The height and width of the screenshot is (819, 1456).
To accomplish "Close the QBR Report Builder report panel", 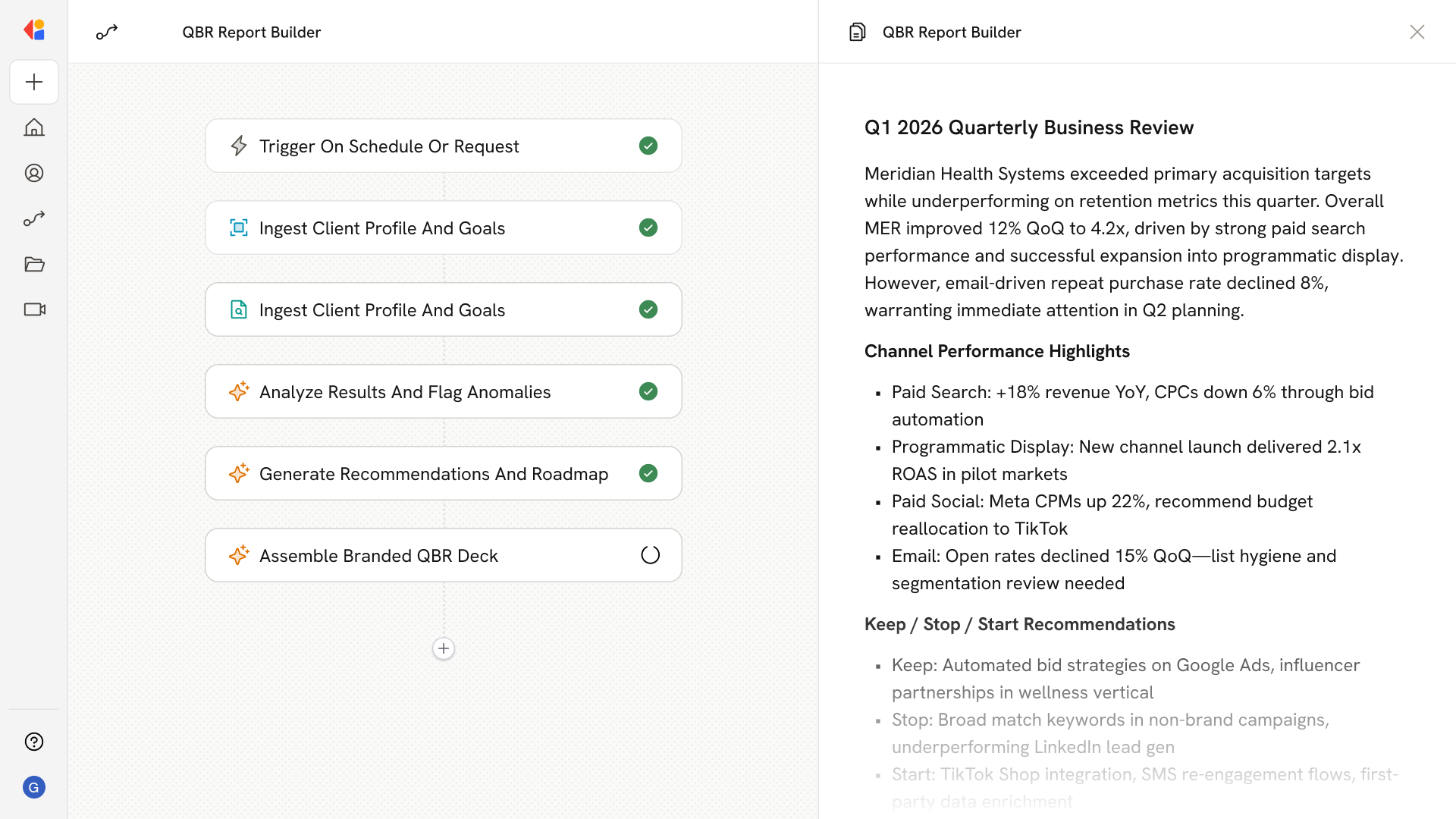I will pyautogui.click(x=1417, y=32).
